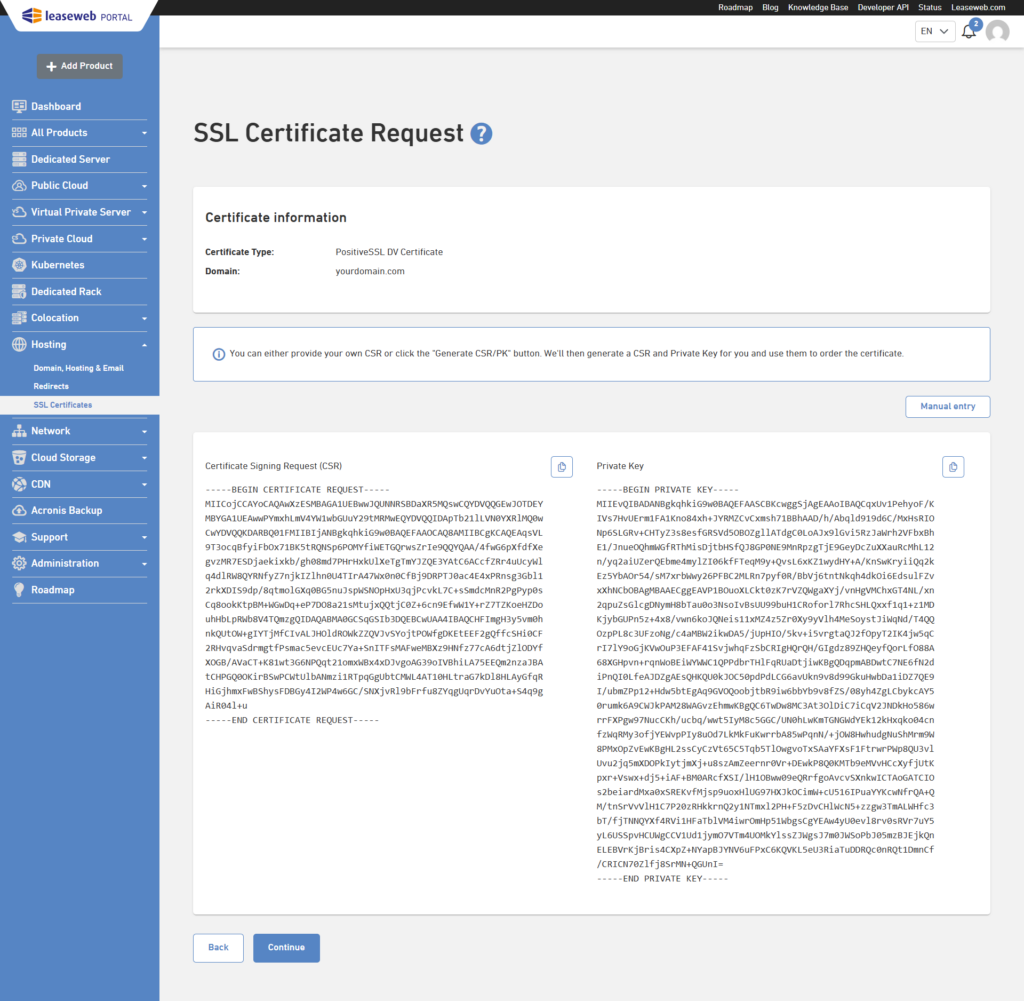Open the notifications bell
This screenshot has width=1024, height=1001.
click(x=968, y=31)
